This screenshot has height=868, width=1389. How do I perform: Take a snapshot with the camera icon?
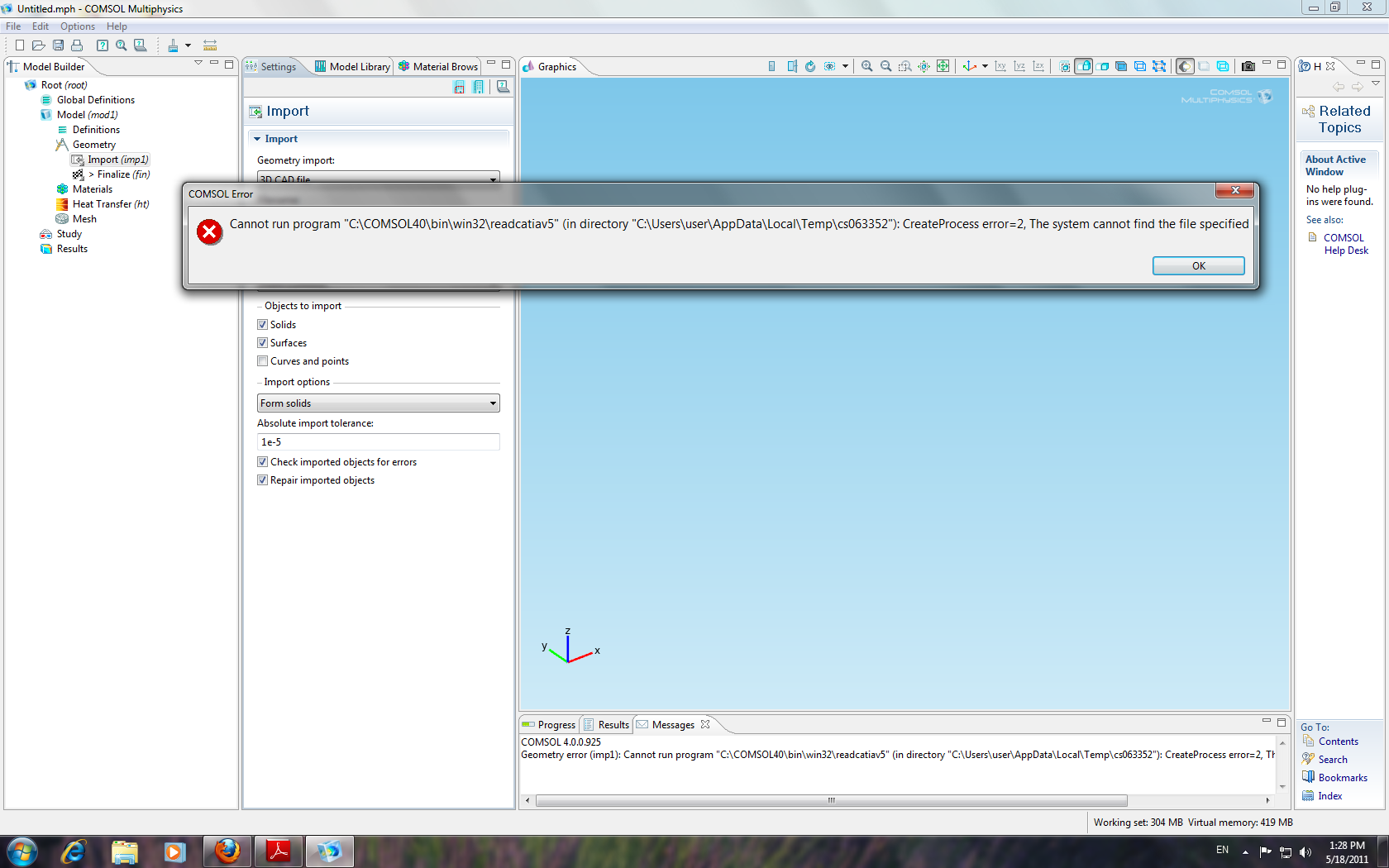(x=1248, y=66)
